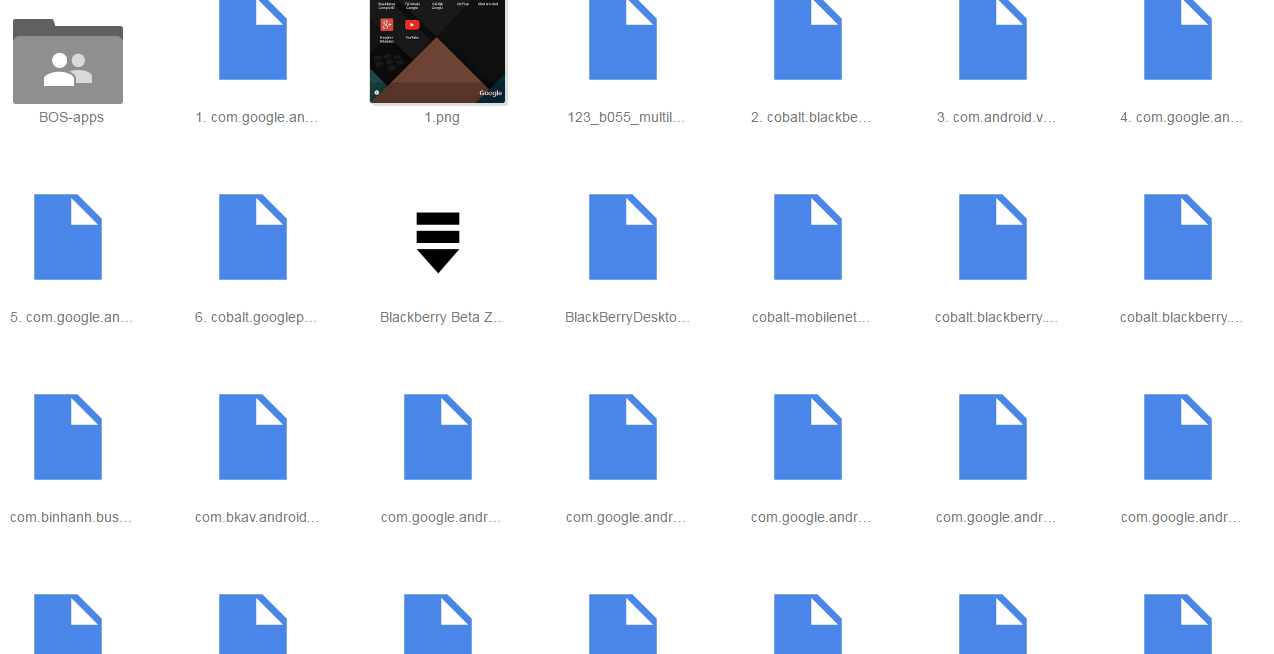Click the "123_b055_multil…" file name
The width and height of the screenshot is (1274, 654).
[x=627, y=117]
